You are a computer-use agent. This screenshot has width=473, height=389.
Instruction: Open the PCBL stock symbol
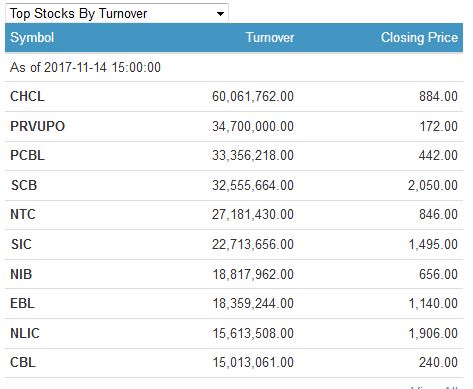27,155
